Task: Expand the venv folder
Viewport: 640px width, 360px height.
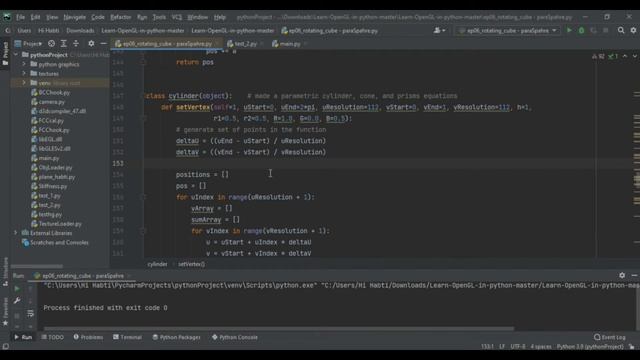Action: (24, 83)
